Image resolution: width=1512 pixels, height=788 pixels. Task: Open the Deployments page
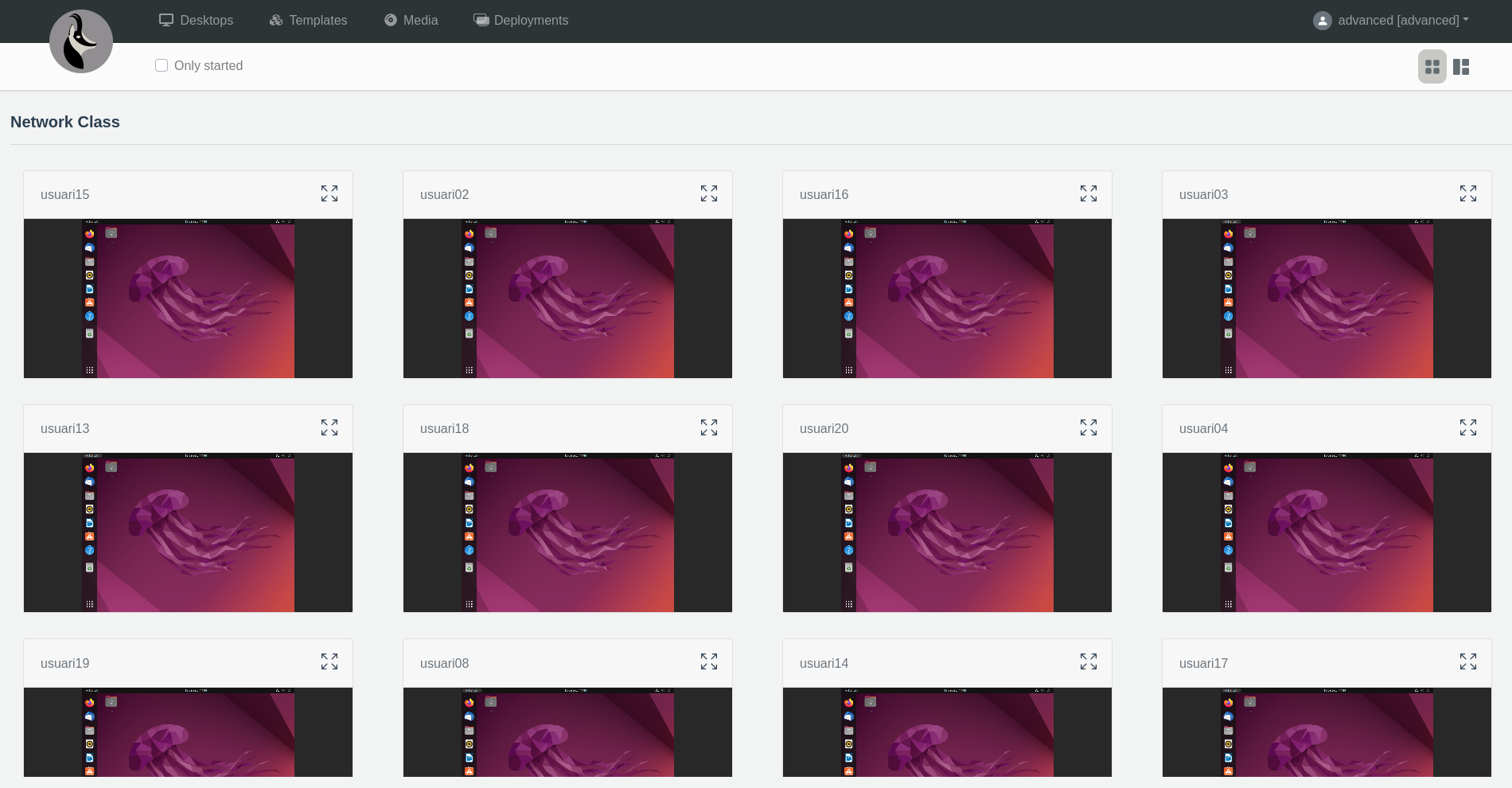(x=521, y=21)
